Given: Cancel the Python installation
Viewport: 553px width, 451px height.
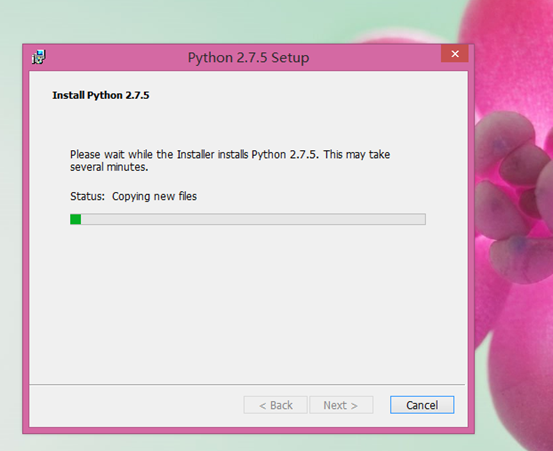Looking at the screenshot, I should [422, 405].
